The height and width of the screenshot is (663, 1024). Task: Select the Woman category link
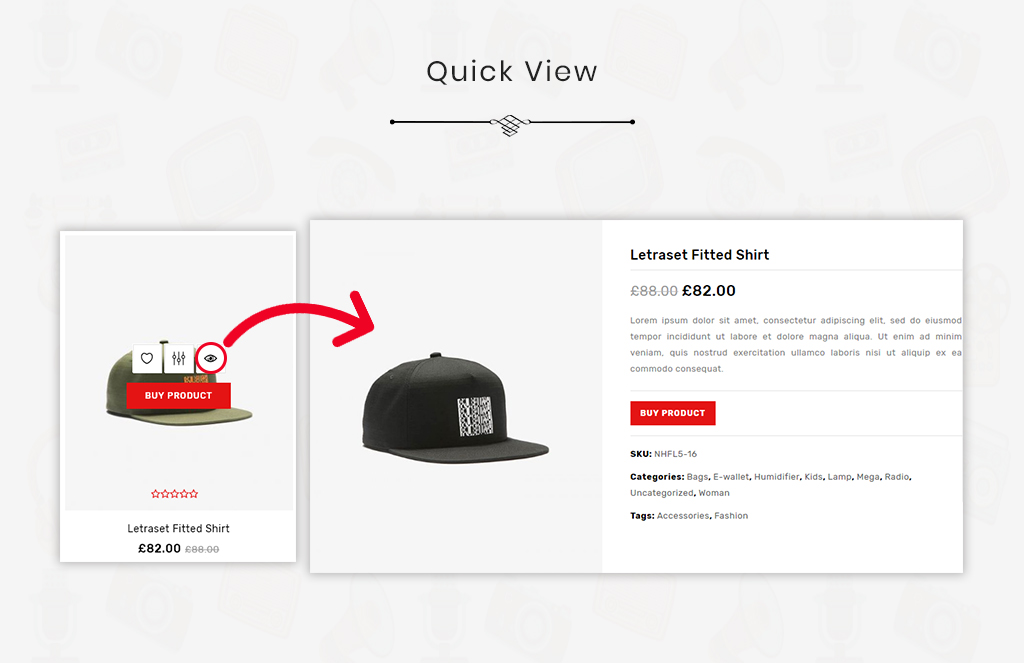tap(714, 493)
